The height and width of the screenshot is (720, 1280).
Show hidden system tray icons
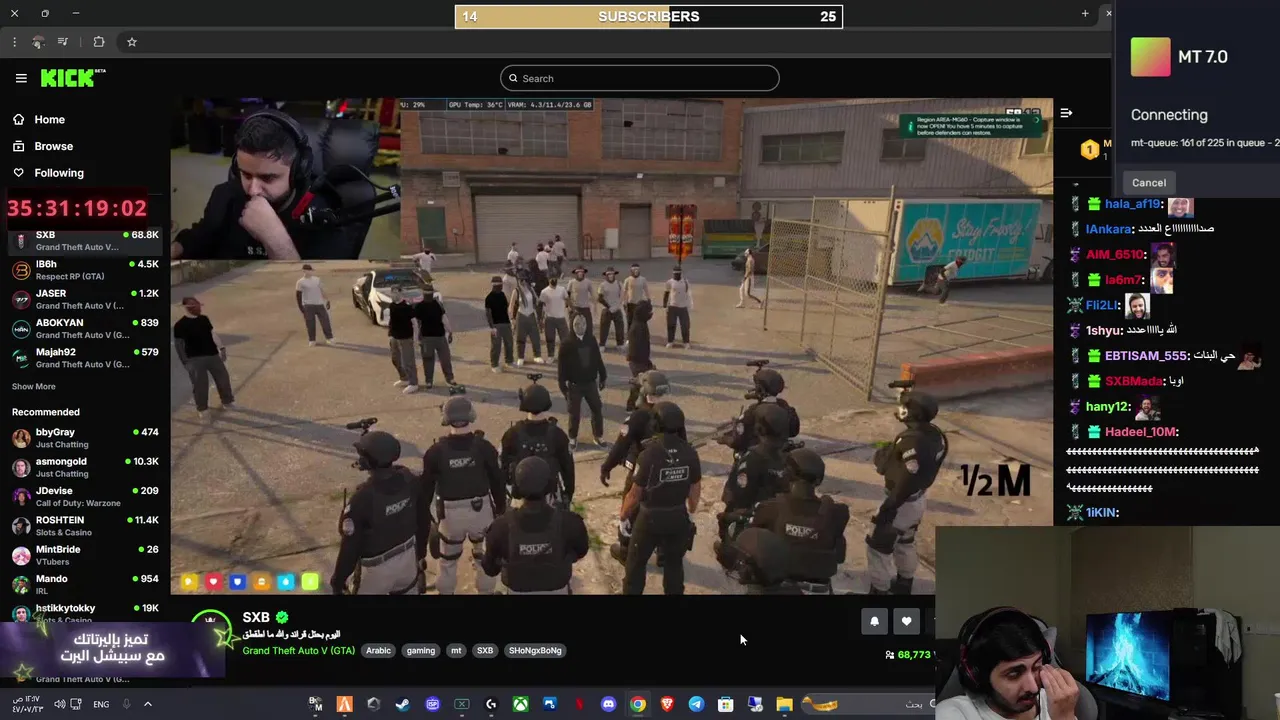click(148, 704)
